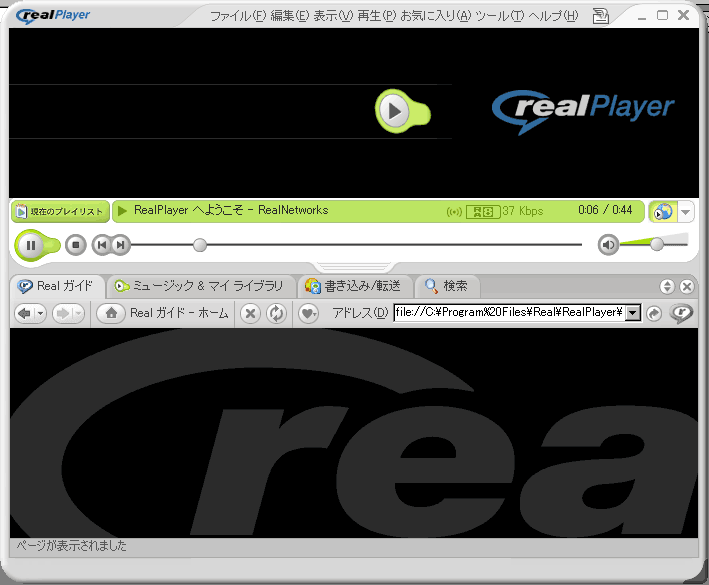
Task: Switch to the Real ガイド tab
Action: click(57, 286)
